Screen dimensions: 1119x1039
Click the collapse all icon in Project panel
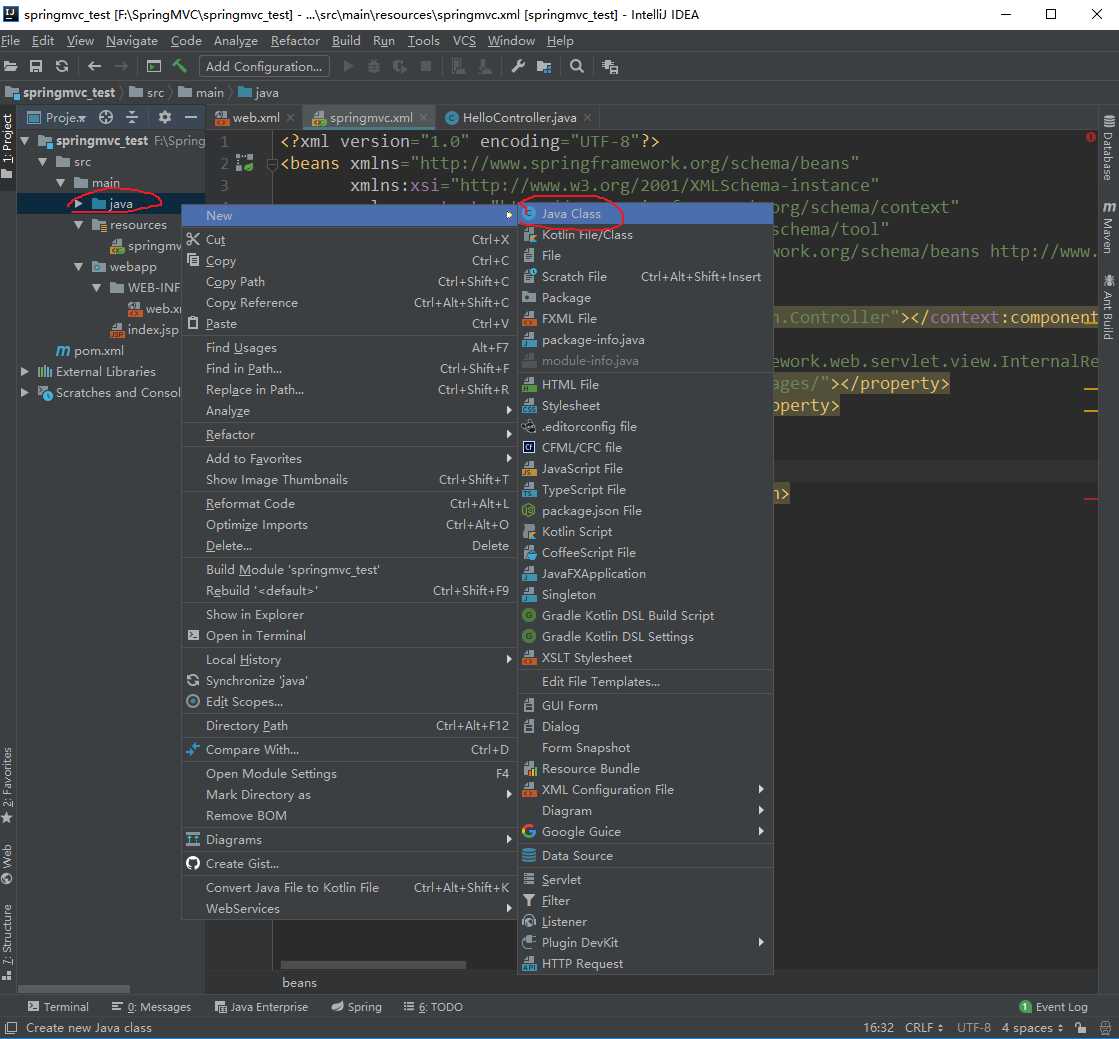pyautogui.click(x=131, y=117)
